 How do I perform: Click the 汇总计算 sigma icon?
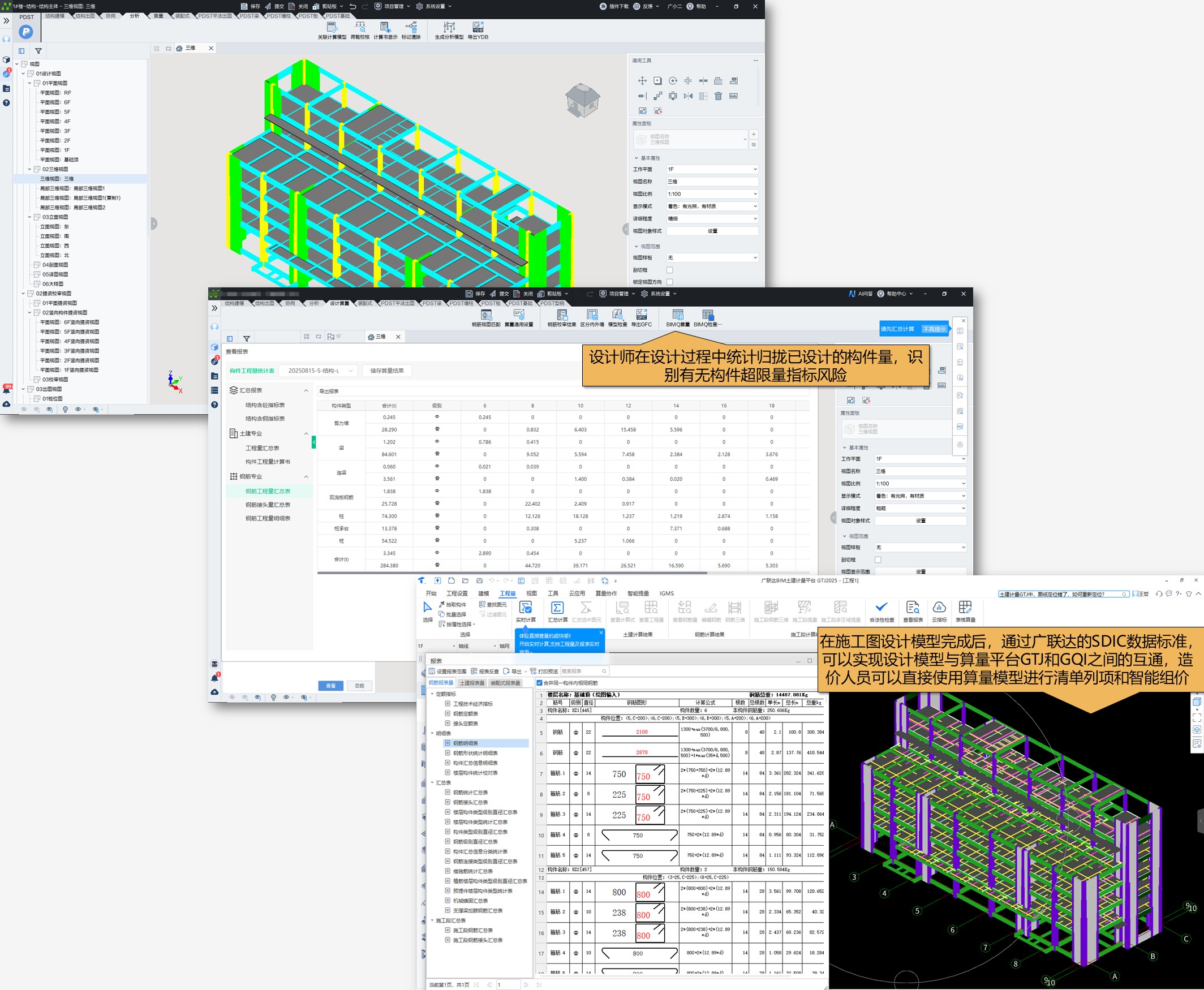click(557, 609)
